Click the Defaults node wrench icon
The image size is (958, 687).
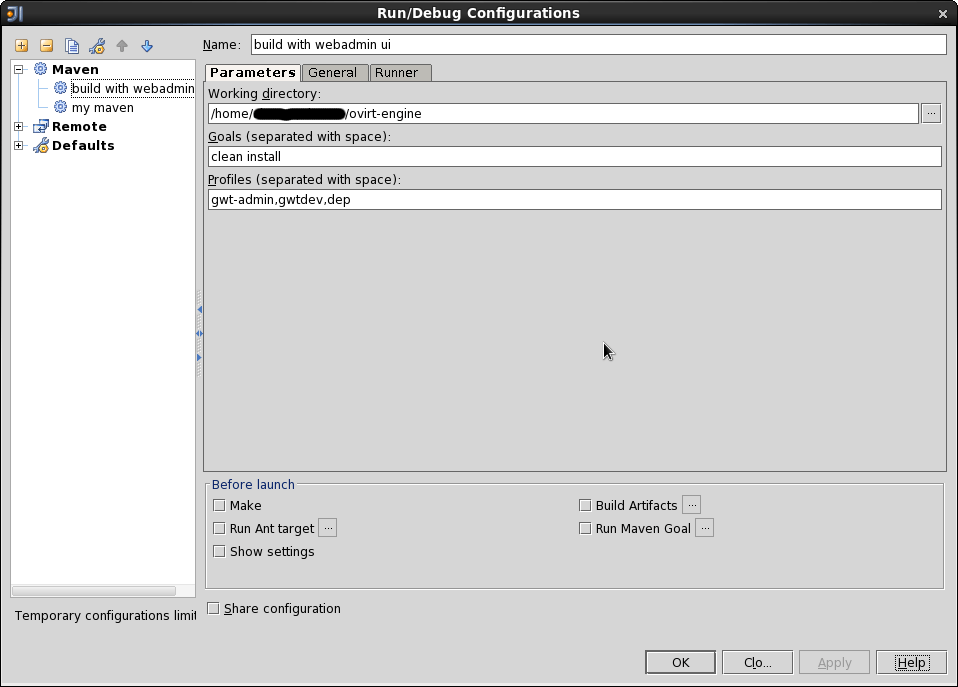point(41,146)
